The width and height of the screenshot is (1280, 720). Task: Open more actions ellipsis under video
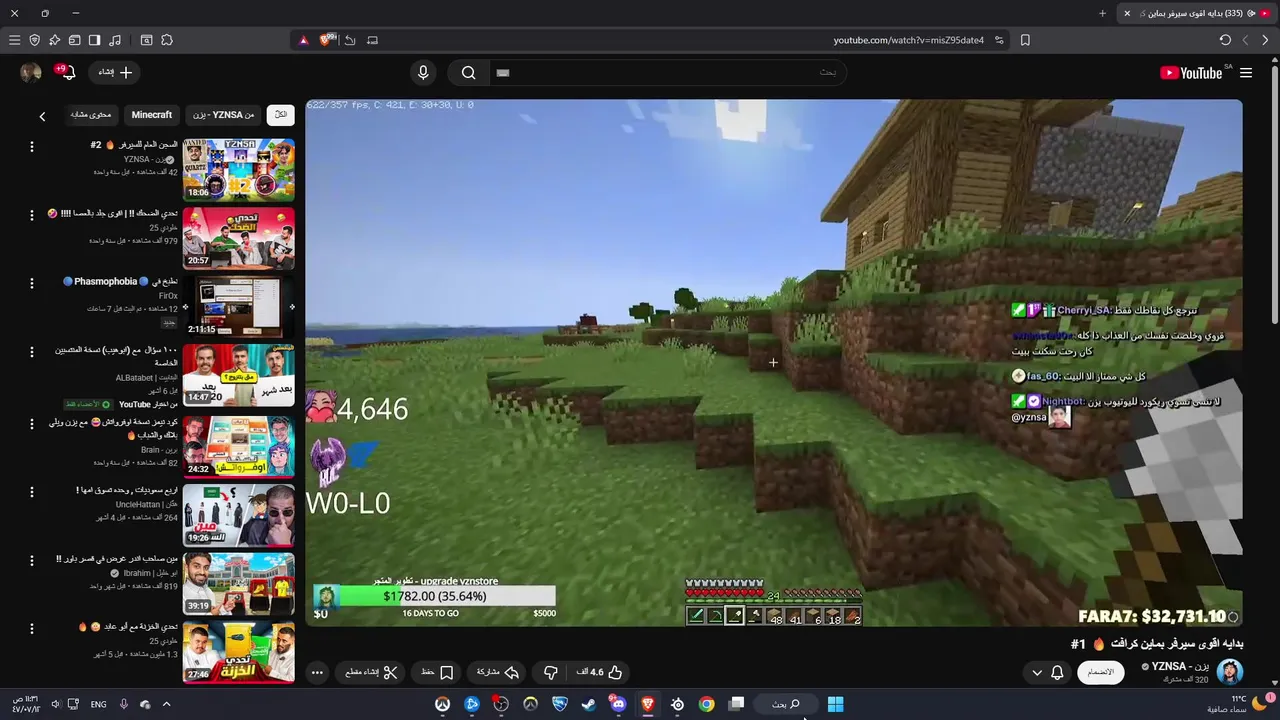pos(317,673)
